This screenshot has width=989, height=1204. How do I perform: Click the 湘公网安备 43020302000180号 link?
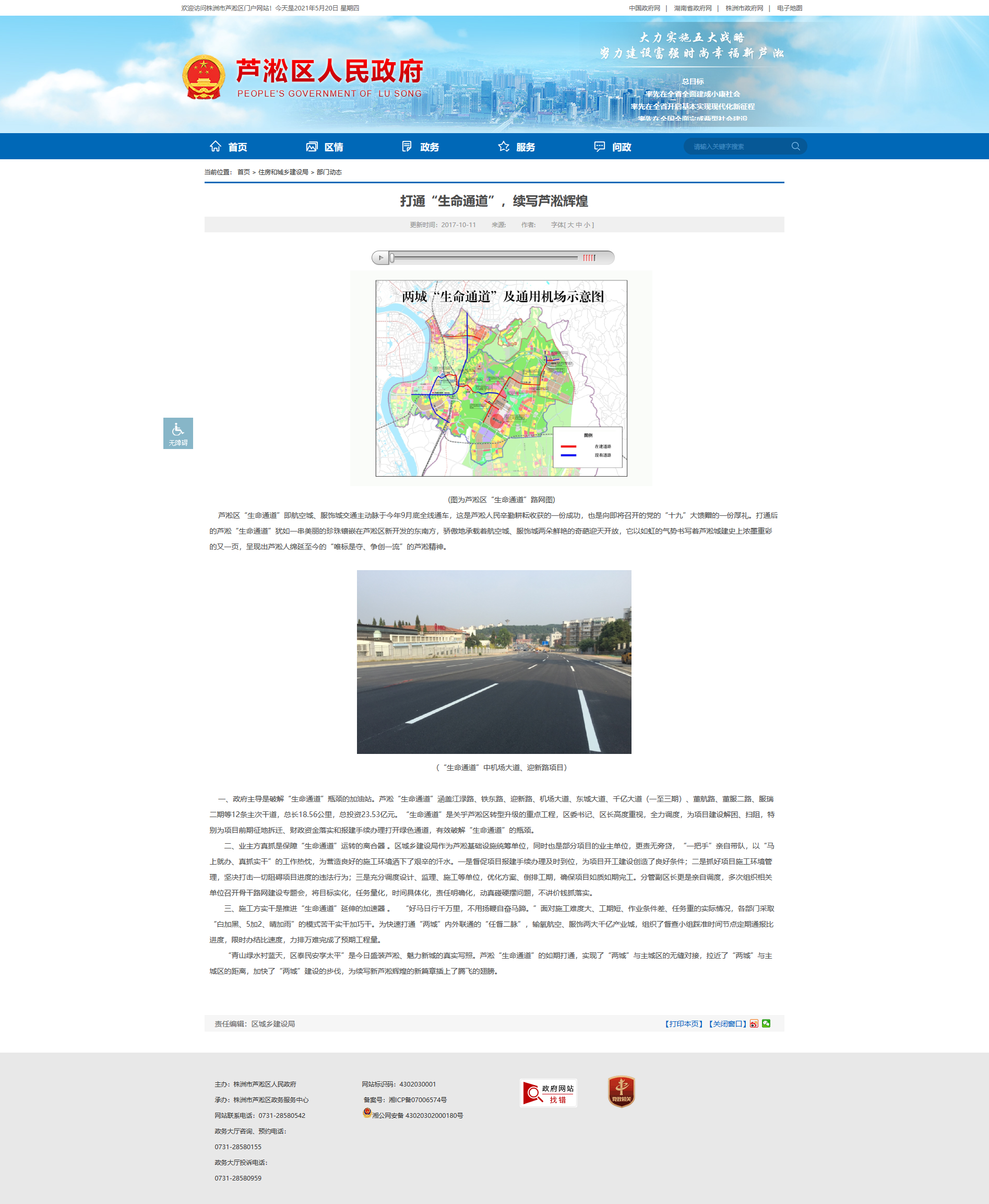coord(418,1116)
